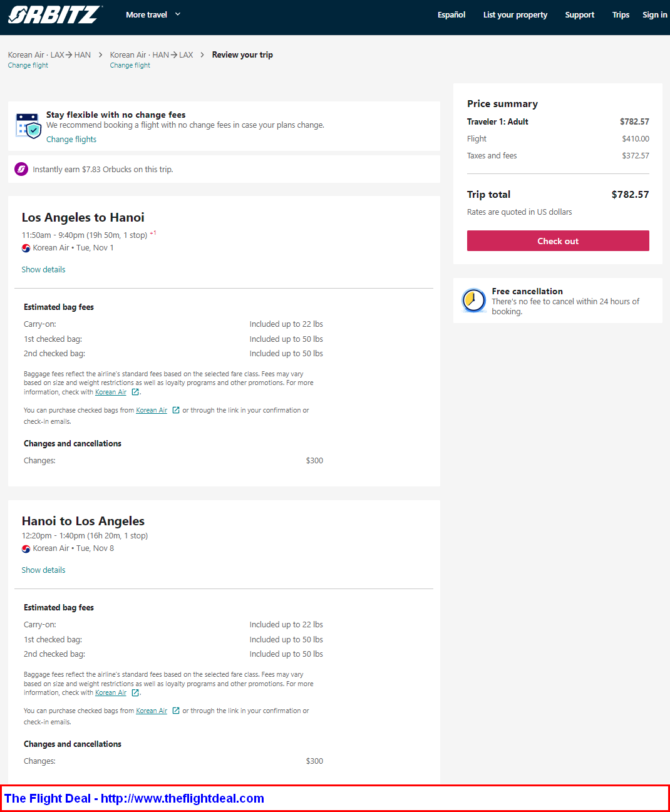The height and width of the screenshot is (812, 670).
Task: Click the calendar shield no-change-fees icon
Action: [x=28, y=126]
